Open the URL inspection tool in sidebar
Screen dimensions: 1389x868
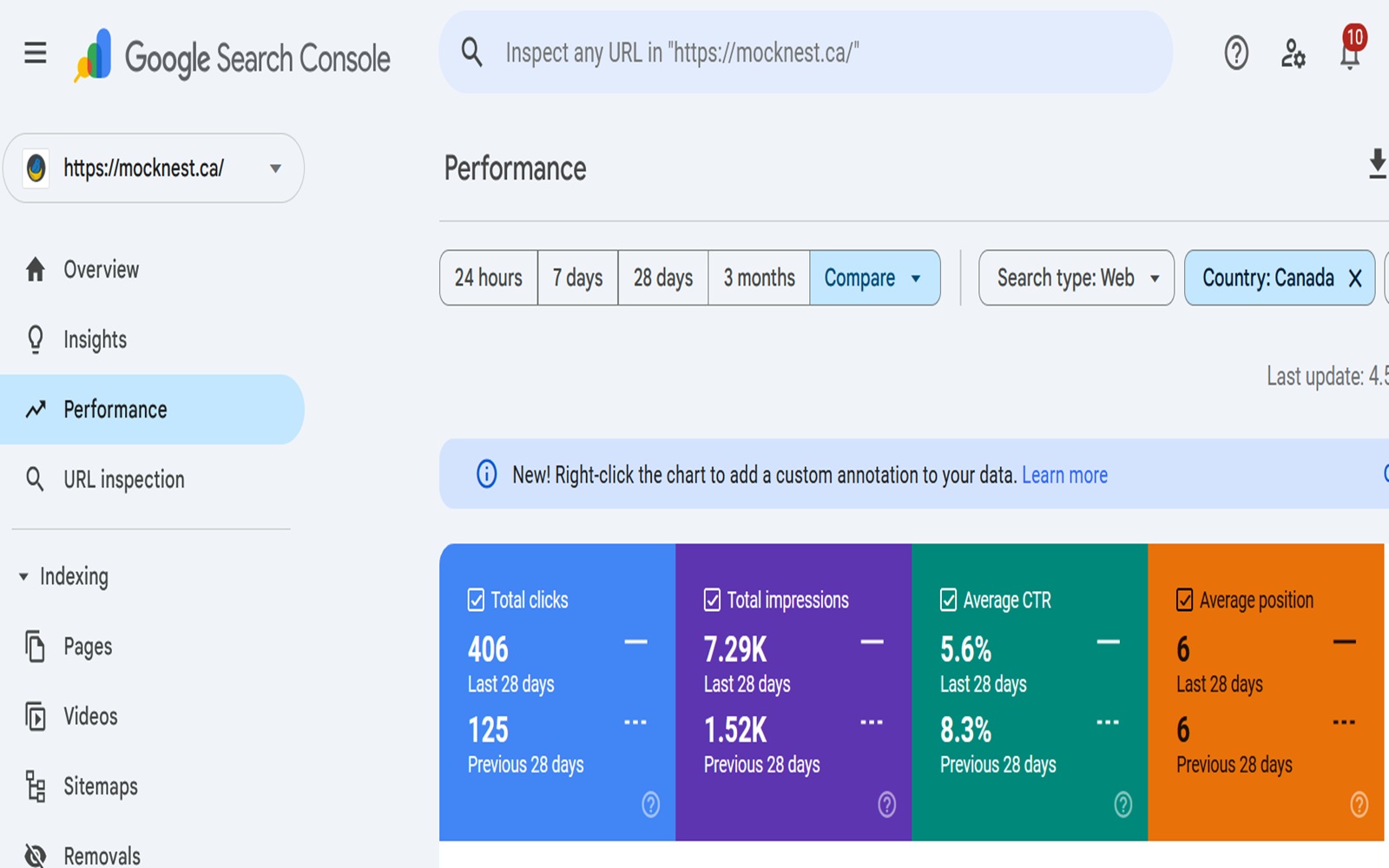coord(122,479)
